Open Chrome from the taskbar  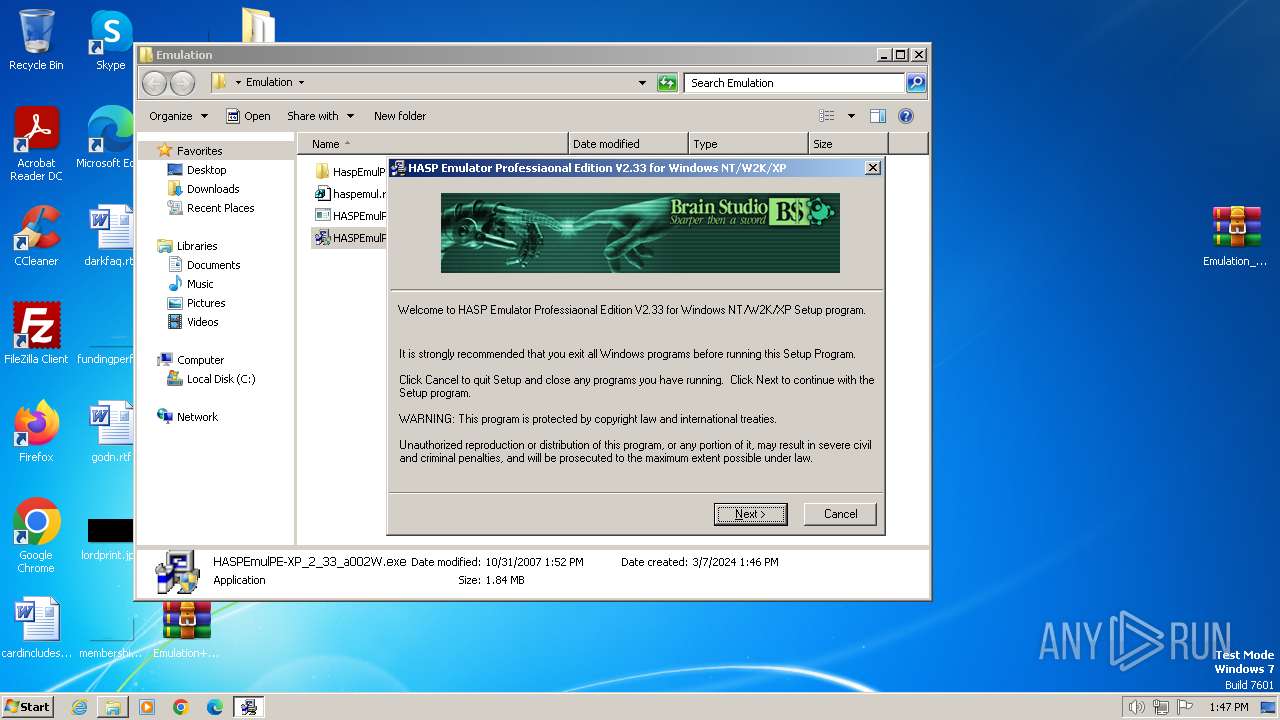click(x=181, y=707)
